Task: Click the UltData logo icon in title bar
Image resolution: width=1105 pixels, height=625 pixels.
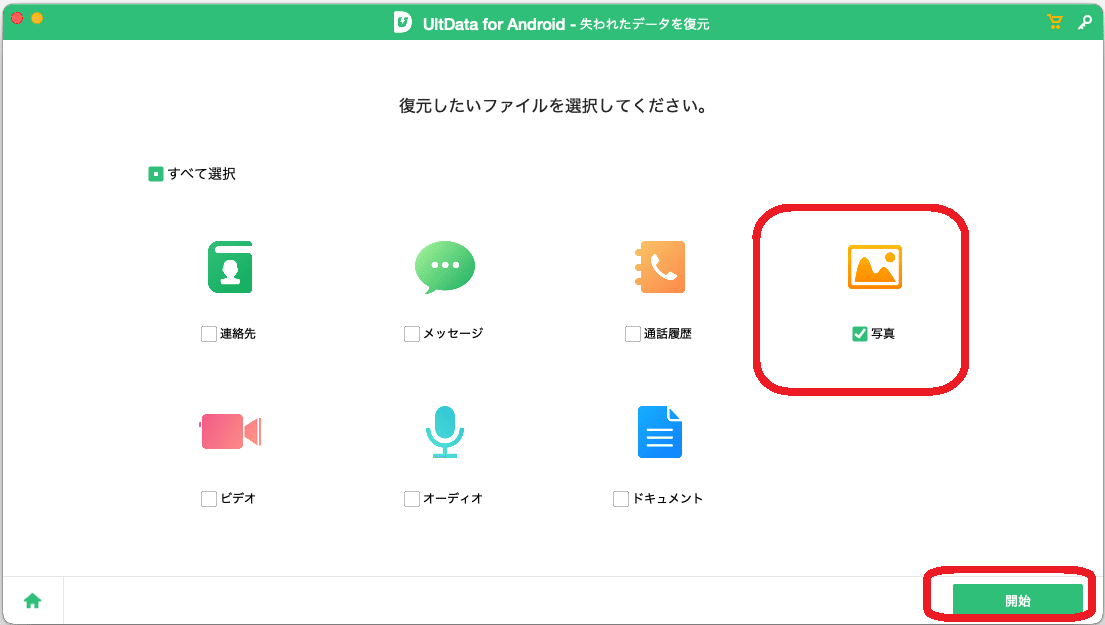Action: click(402, 23)
